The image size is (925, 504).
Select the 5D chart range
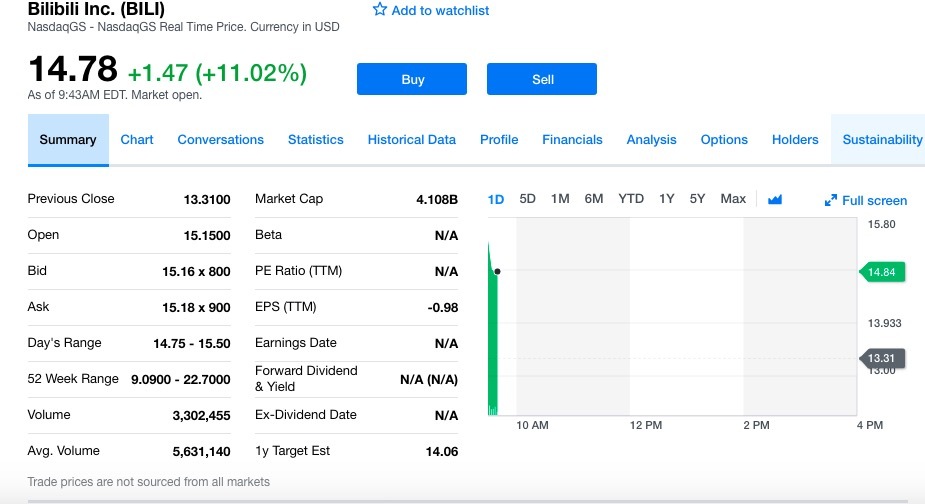coord(528,199)
